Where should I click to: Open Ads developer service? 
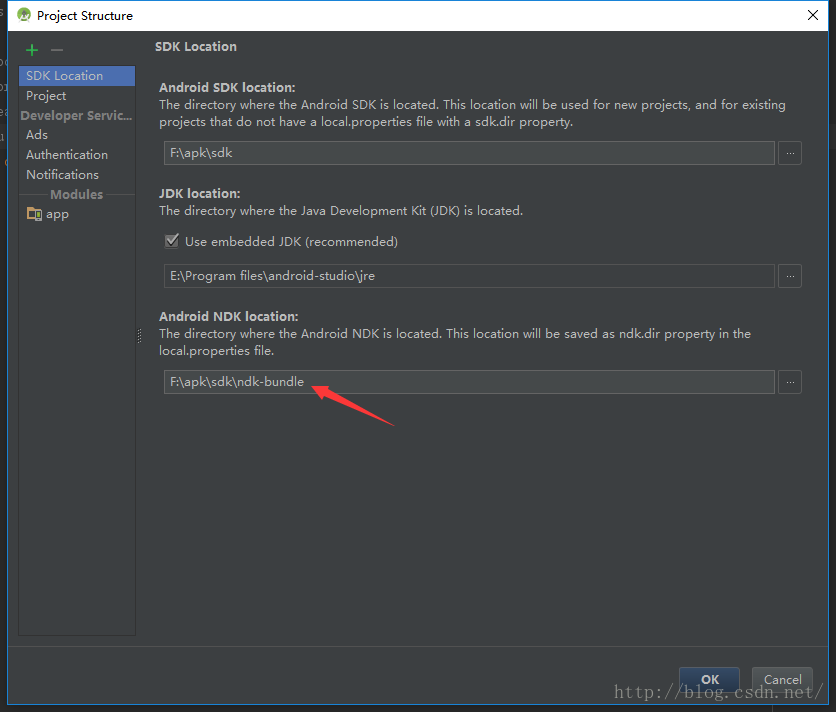[x=77, y=135]
